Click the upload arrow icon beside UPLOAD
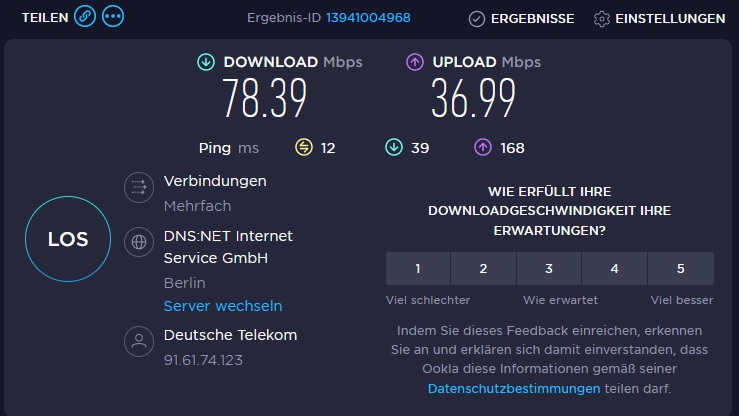Image resolution: width=739 pixels, height=416 pixels. pos(415,62)
